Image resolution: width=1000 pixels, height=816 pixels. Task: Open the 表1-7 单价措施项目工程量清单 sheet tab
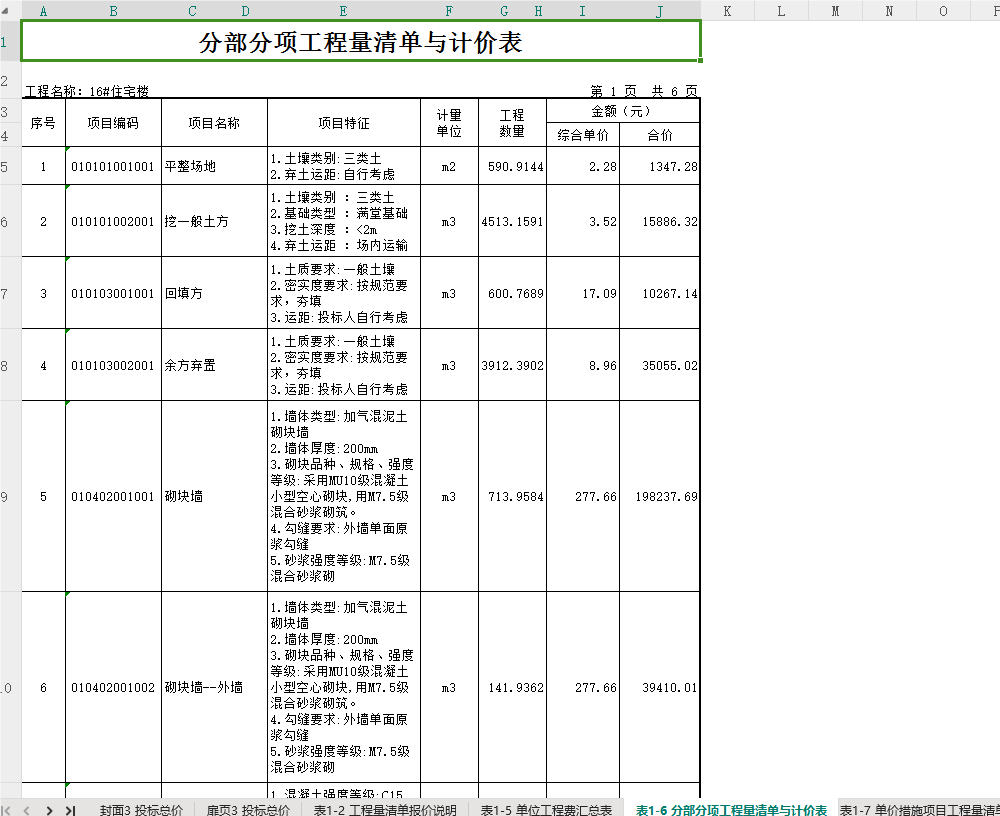coord(919,810)
